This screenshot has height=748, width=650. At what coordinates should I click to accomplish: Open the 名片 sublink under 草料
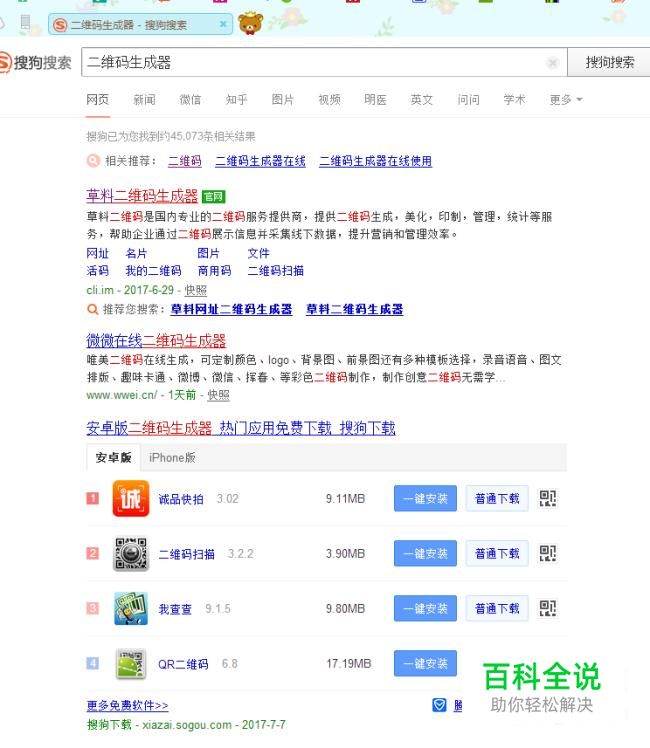pyautogui.click(x=136, y=253)
